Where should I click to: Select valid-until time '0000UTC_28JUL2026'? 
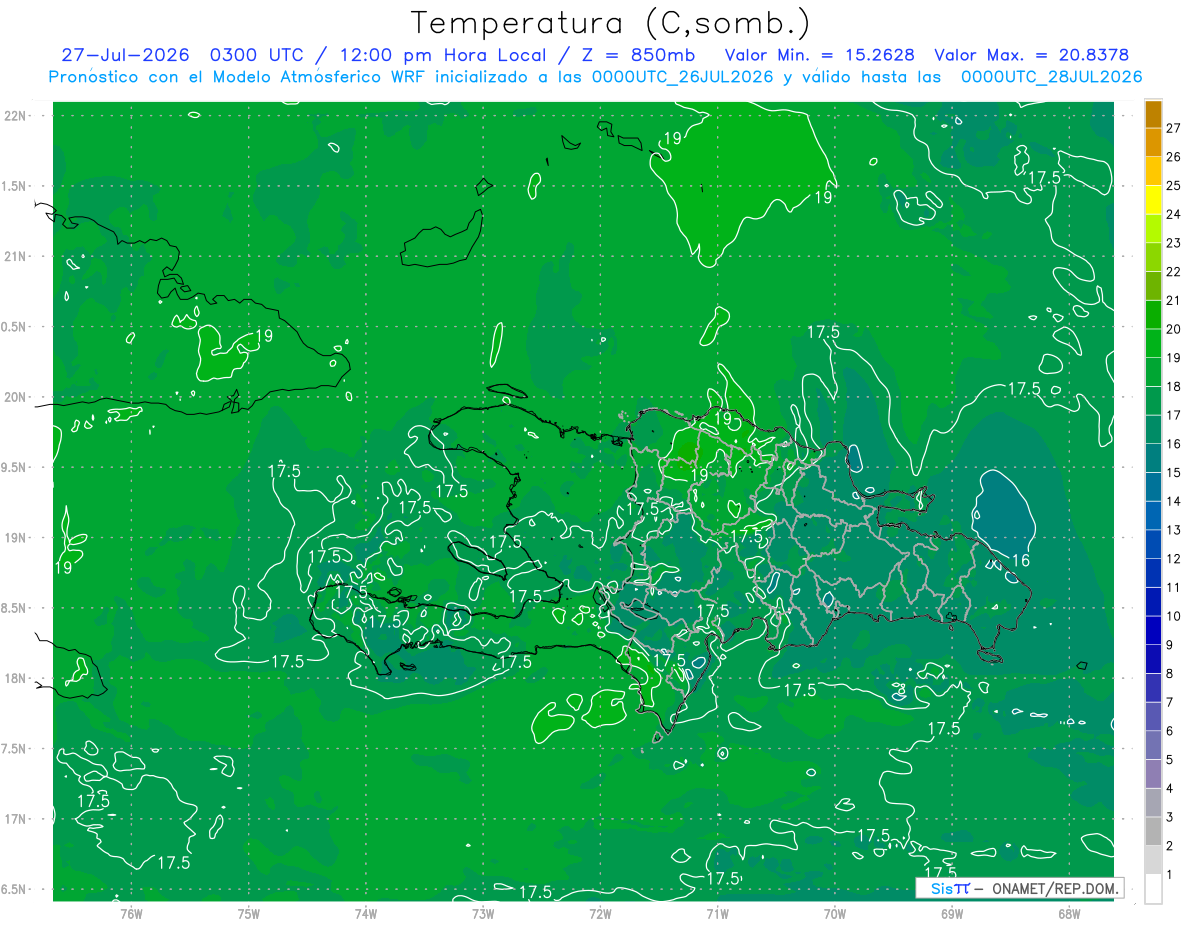coord(1052,77)
